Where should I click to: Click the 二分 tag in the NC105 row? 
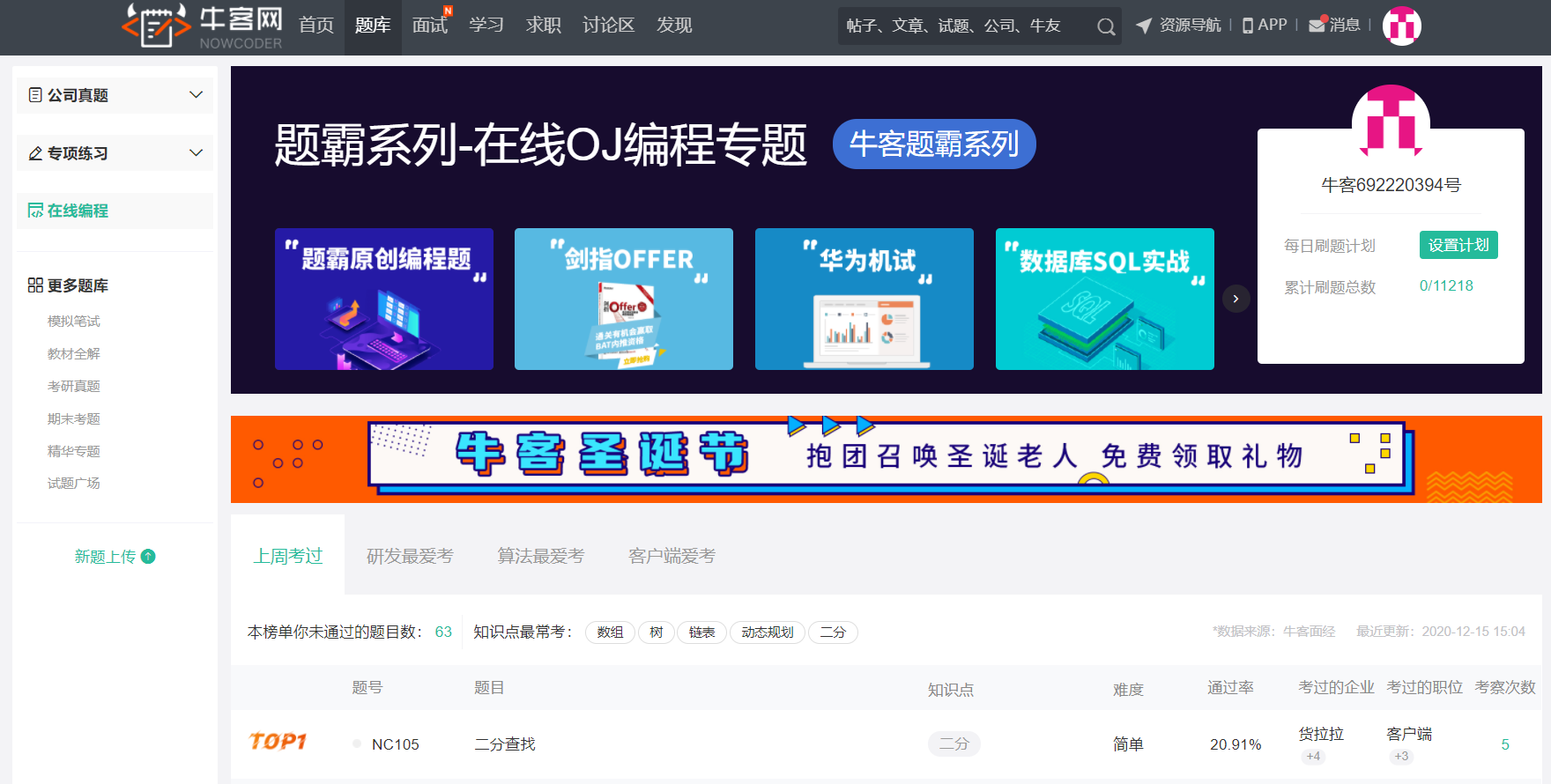click(x=954, y=743)
